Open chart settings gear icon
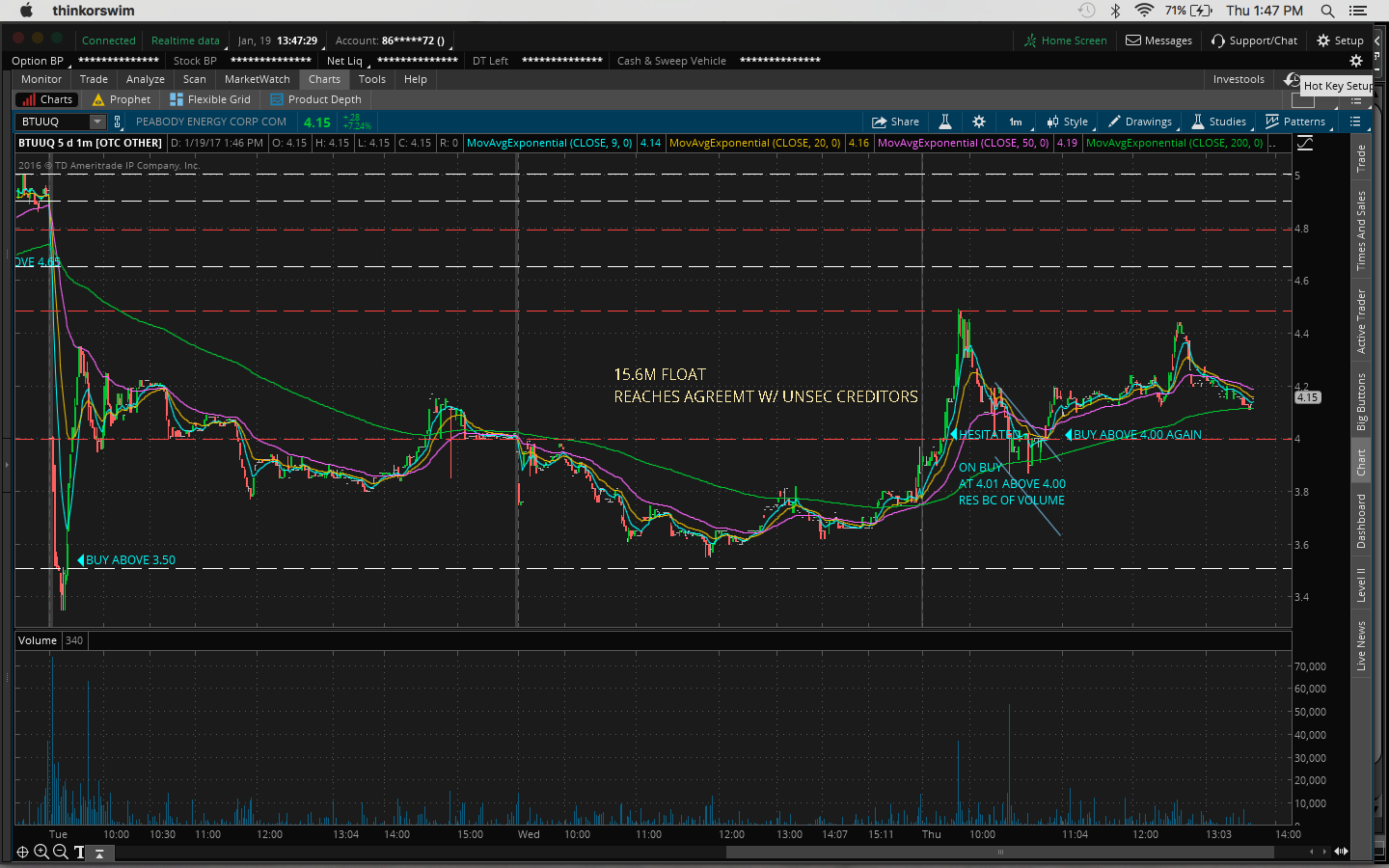This screenshot has width=1389, height=868. (x=979, y=122)
